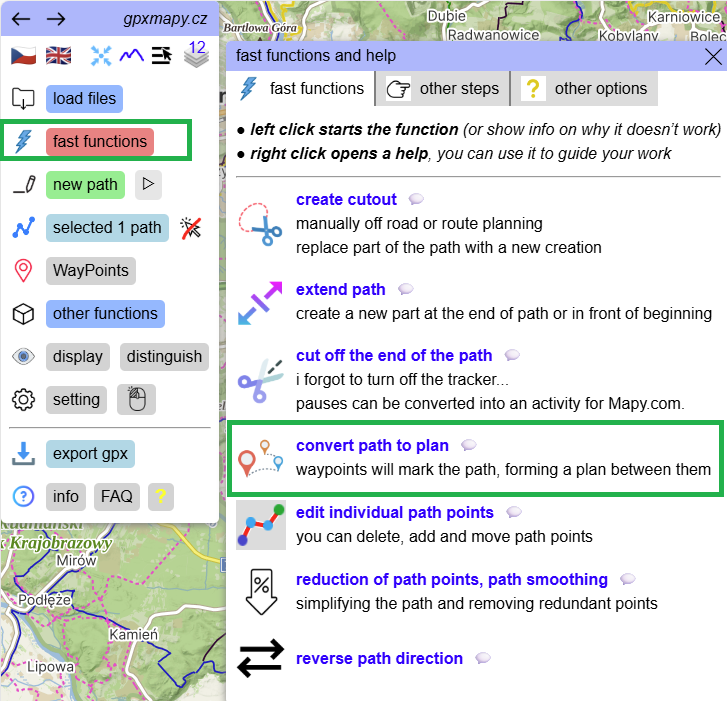Expand the play arrow next to new path
The image size is (727, 701).
[148, 185]
